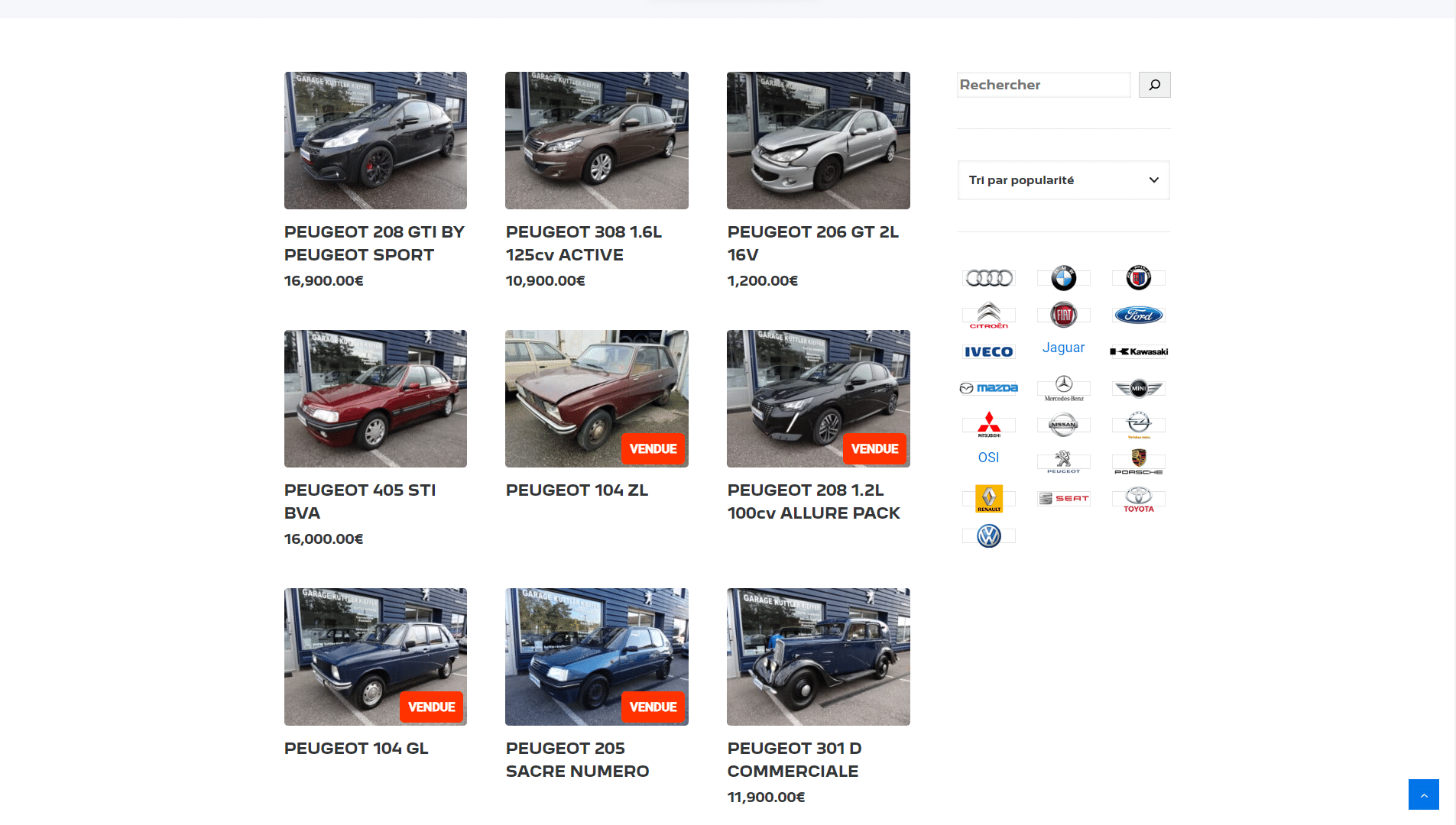View the sold Peugeot 104 ZL photo

pyautogui.click(x=596, y=399)
